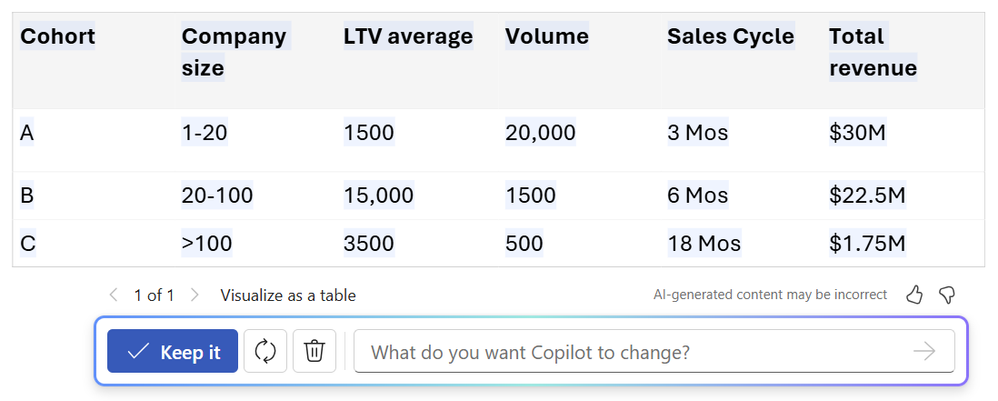
Task: Click the Visualize as a table prompt text
Action: (288, 295)
